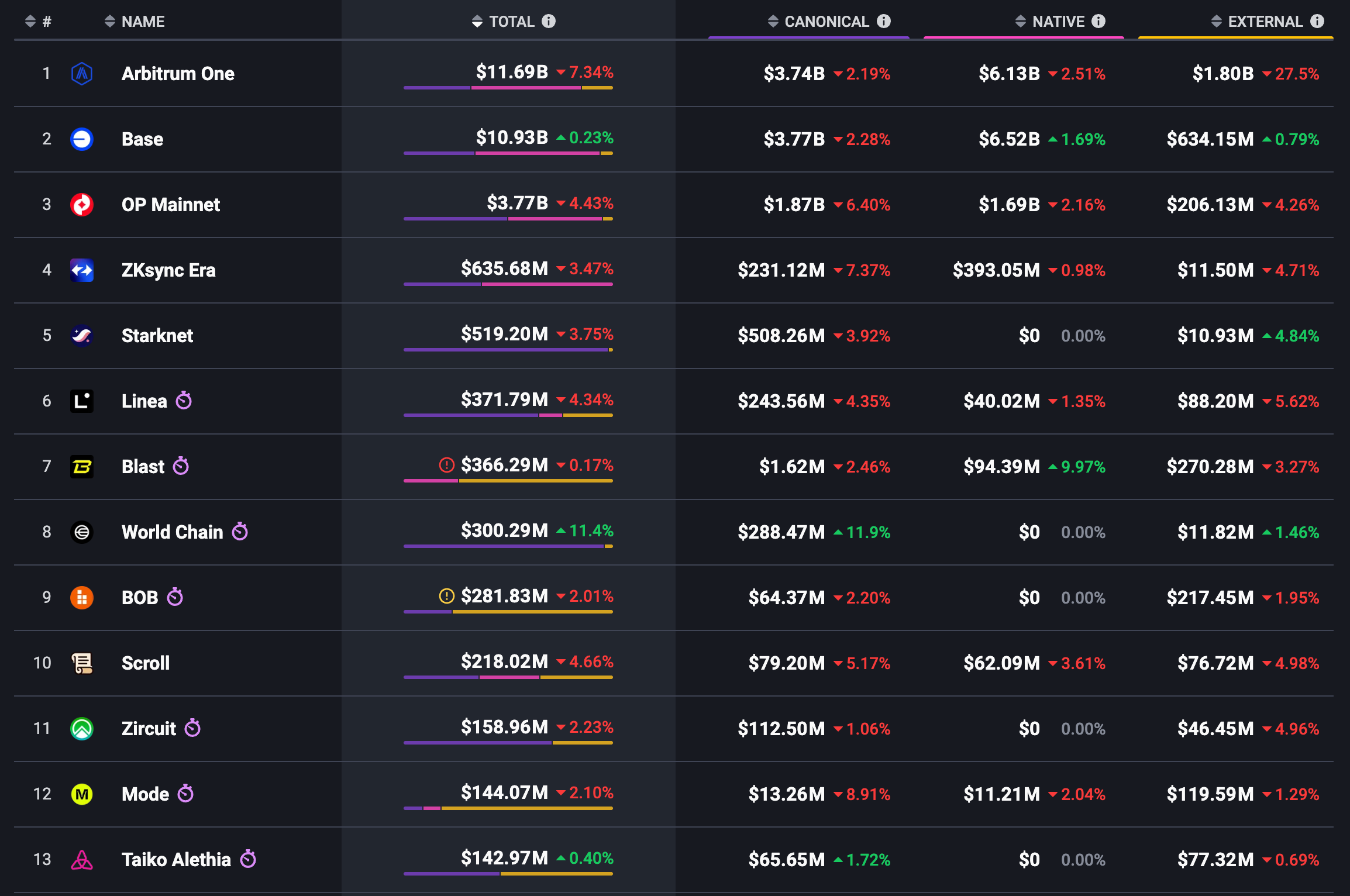
Task: Click the ZKsync Era logo icon
Action: (82, 270)
